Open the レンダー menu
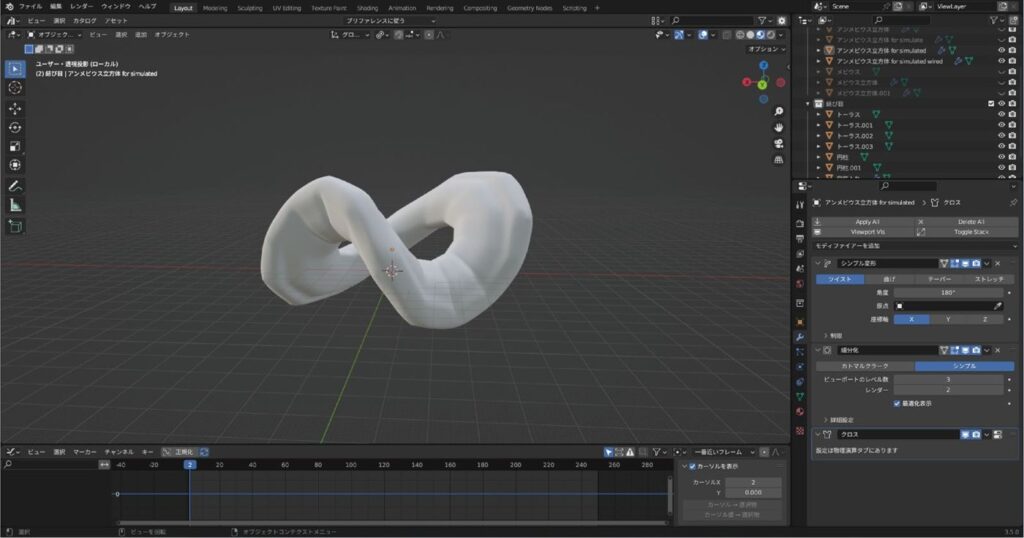Screen dimensions: 1024x538 [82, 7]
